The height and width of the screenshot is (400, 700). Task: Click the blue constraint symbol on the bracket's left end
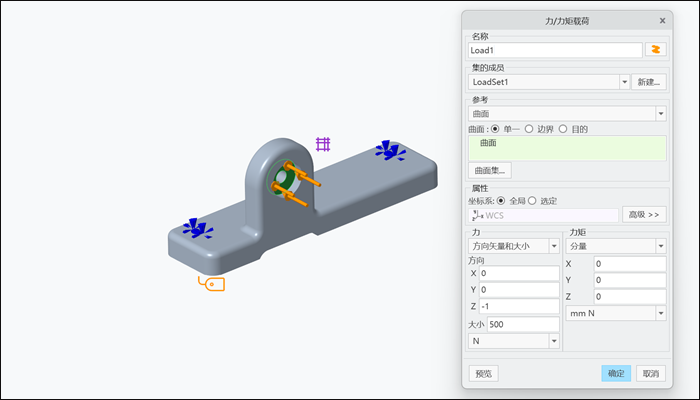(198, 228)
